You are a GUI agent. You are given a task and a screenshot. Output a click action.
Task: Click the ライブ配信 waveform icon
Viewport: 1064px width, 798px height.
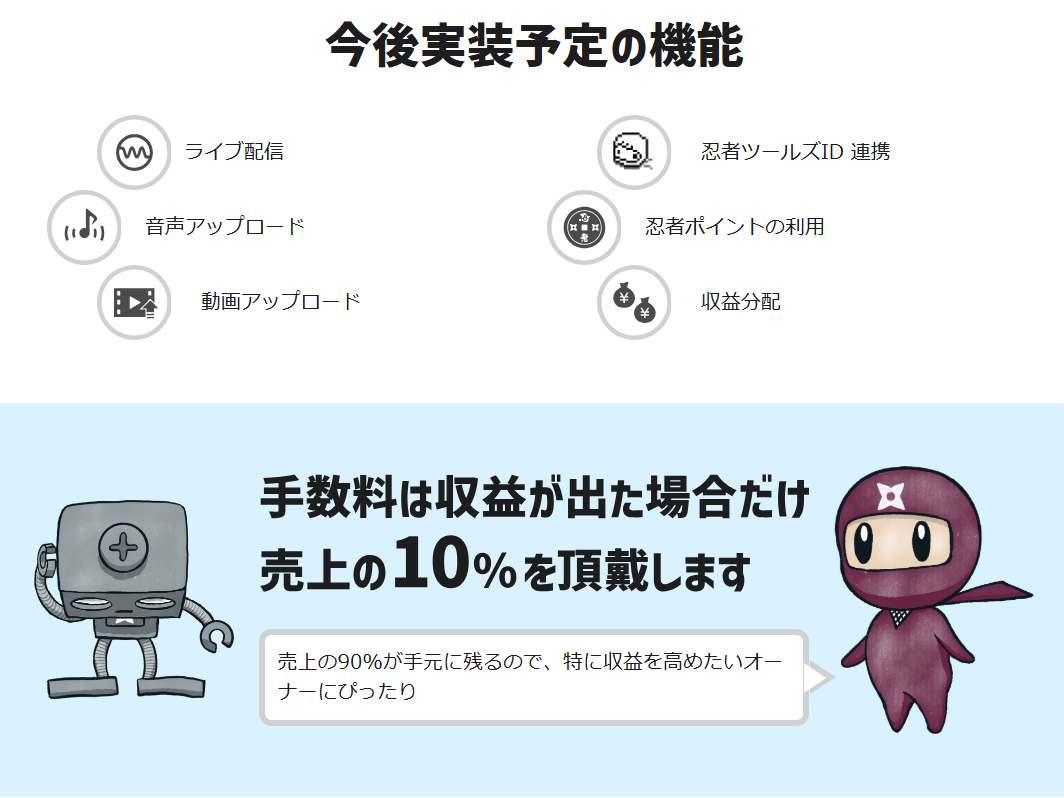[134, 152]
